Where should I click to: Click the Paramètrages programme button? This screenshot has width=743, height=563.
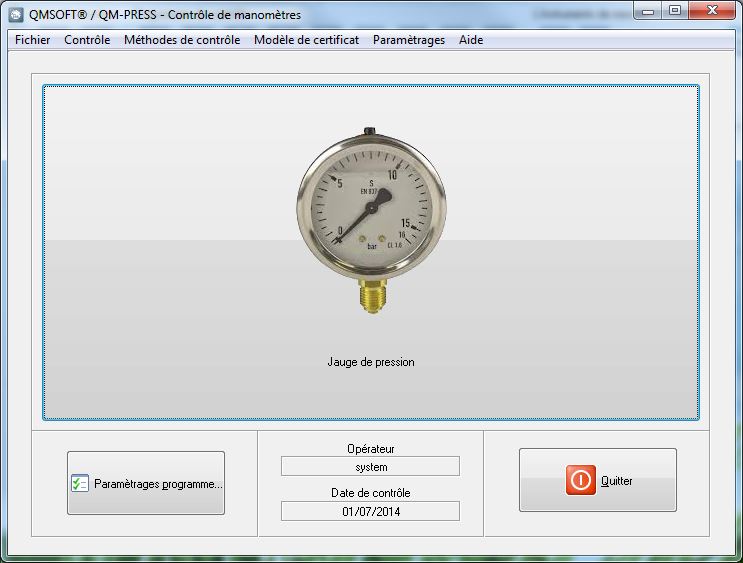146,483
